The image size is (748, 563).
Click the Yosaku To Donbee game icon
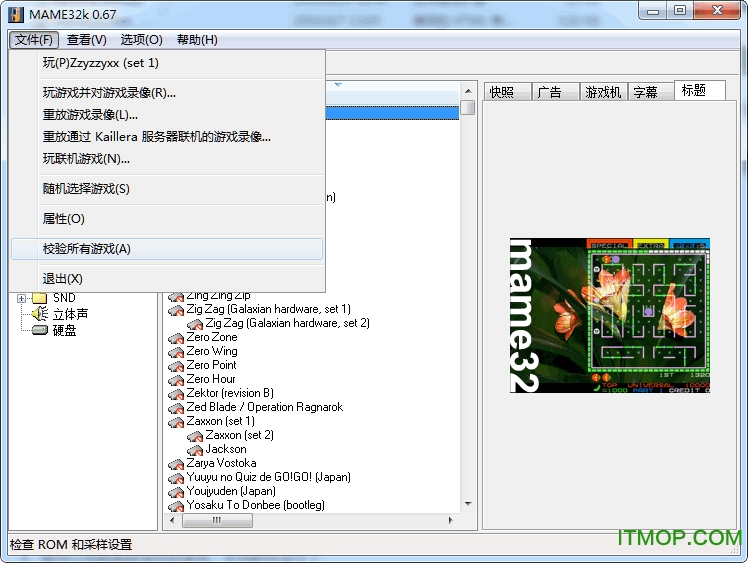click(x=176, y=506)
